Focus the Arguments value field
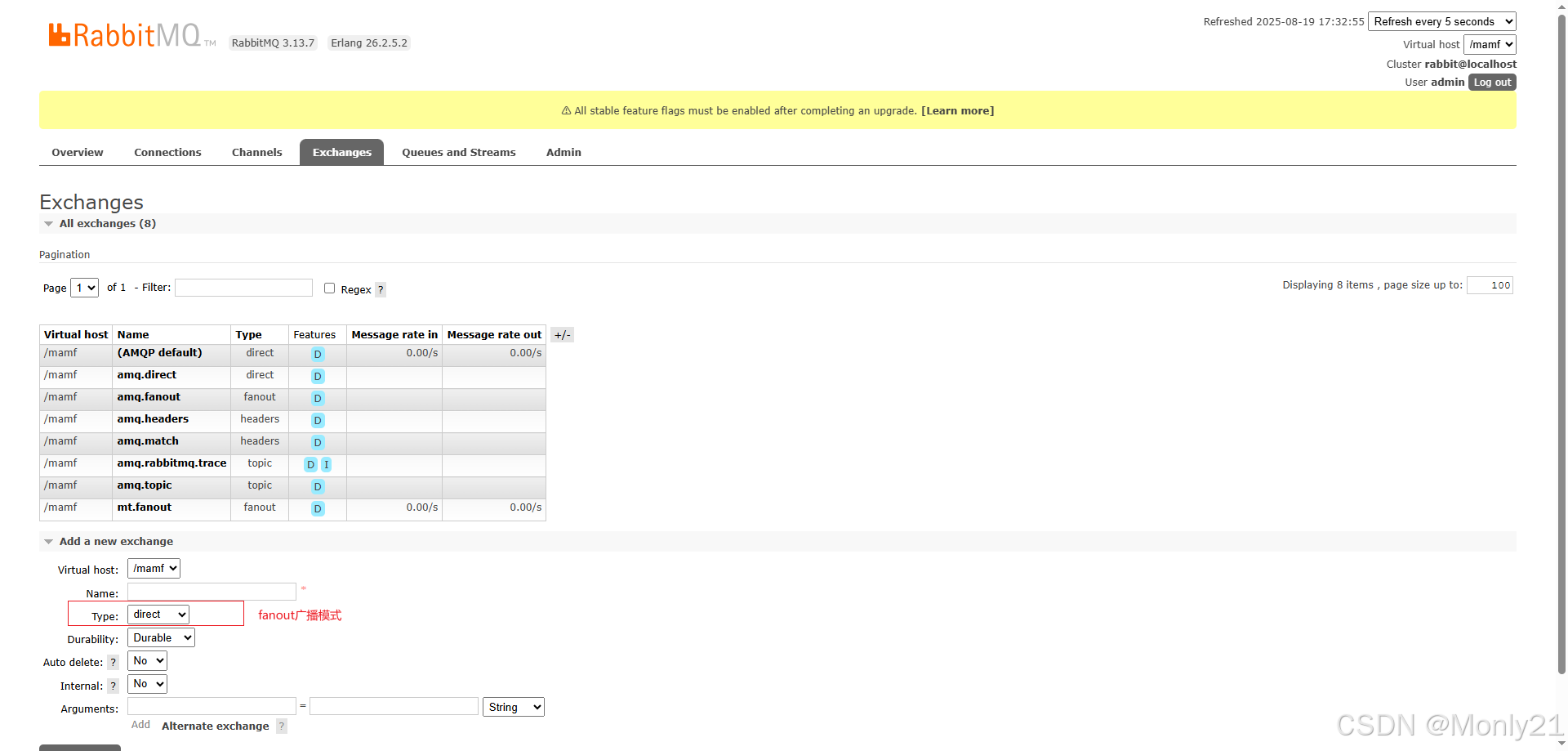The height and width of the screenshot is (751, 1568). click(x=394, y=706)
